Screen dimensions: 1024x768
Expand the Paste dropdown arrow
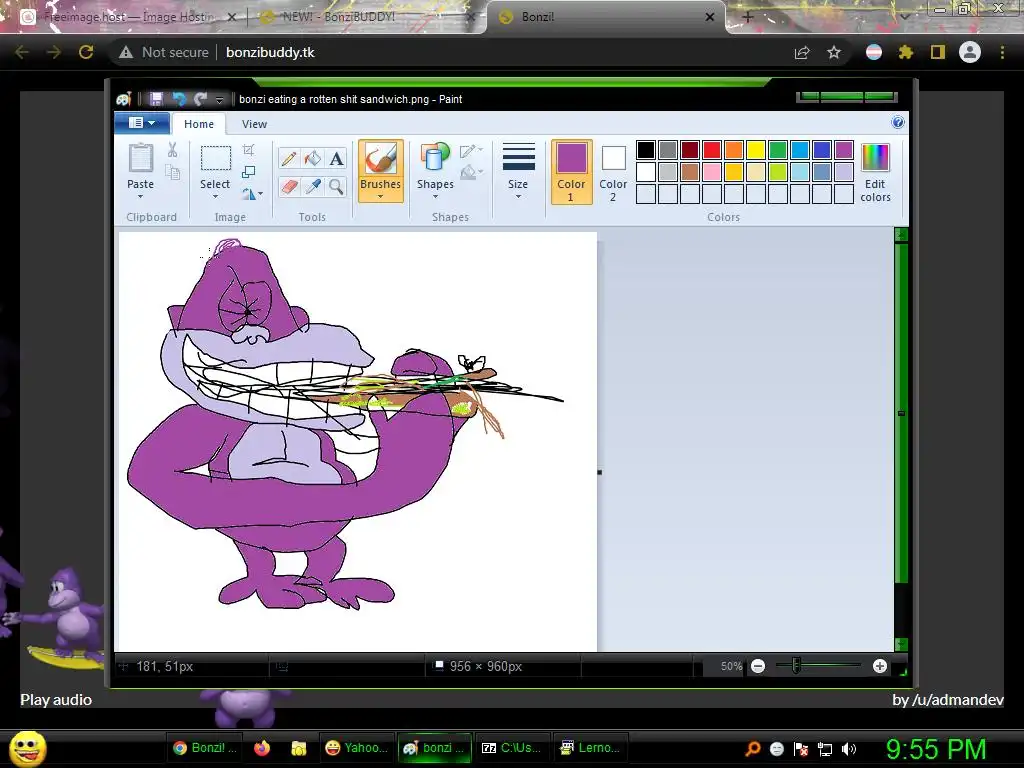140,197
